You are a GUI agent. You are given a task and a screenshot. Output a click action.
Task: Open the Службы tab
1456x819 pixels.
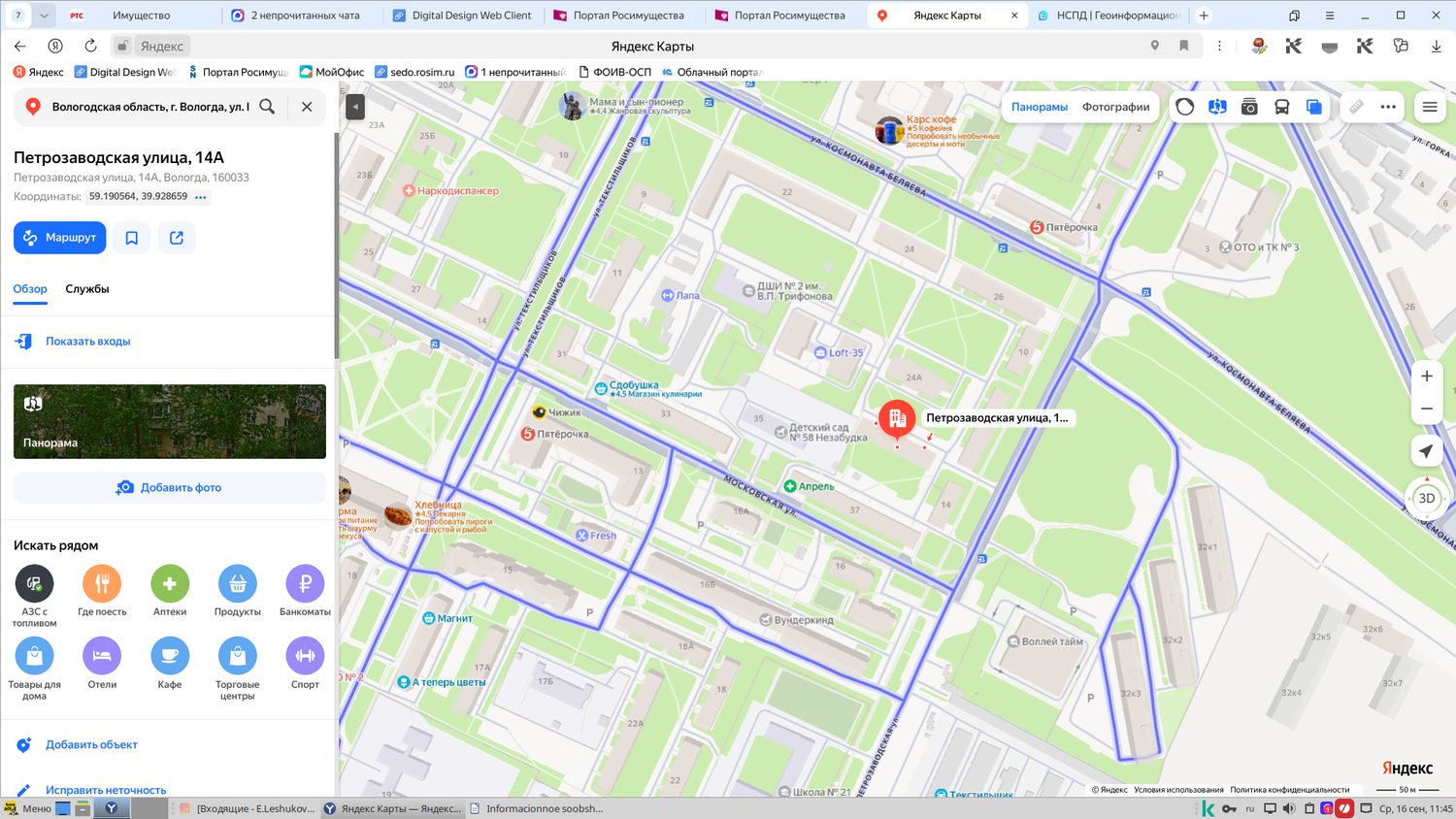(87, 289)
